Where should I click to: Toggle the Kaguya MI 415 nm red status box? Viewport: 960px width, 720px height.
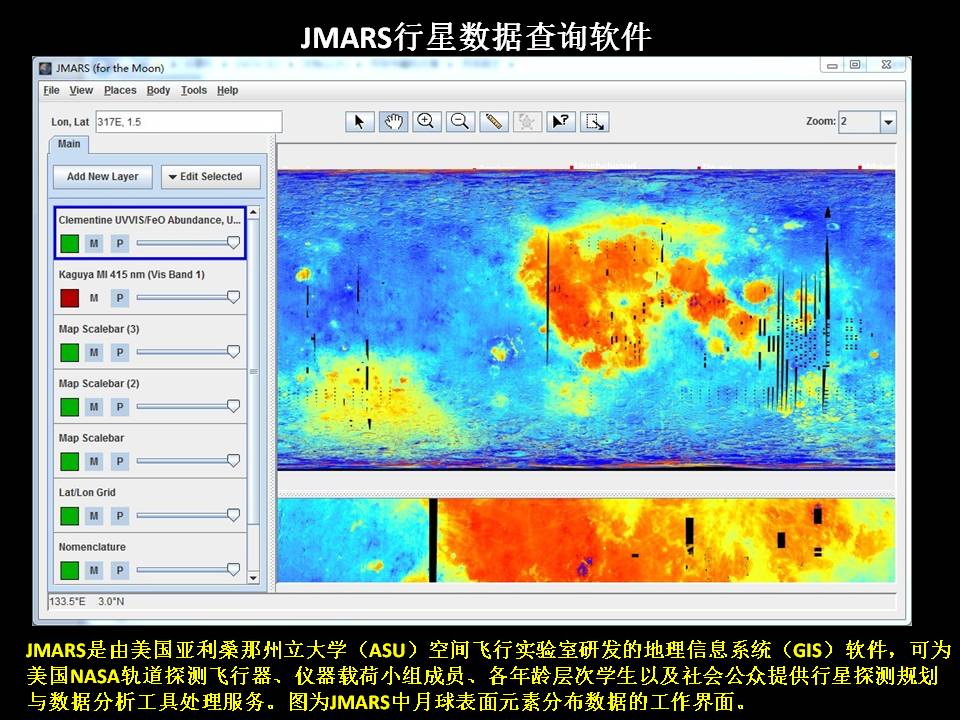point(69,298)
